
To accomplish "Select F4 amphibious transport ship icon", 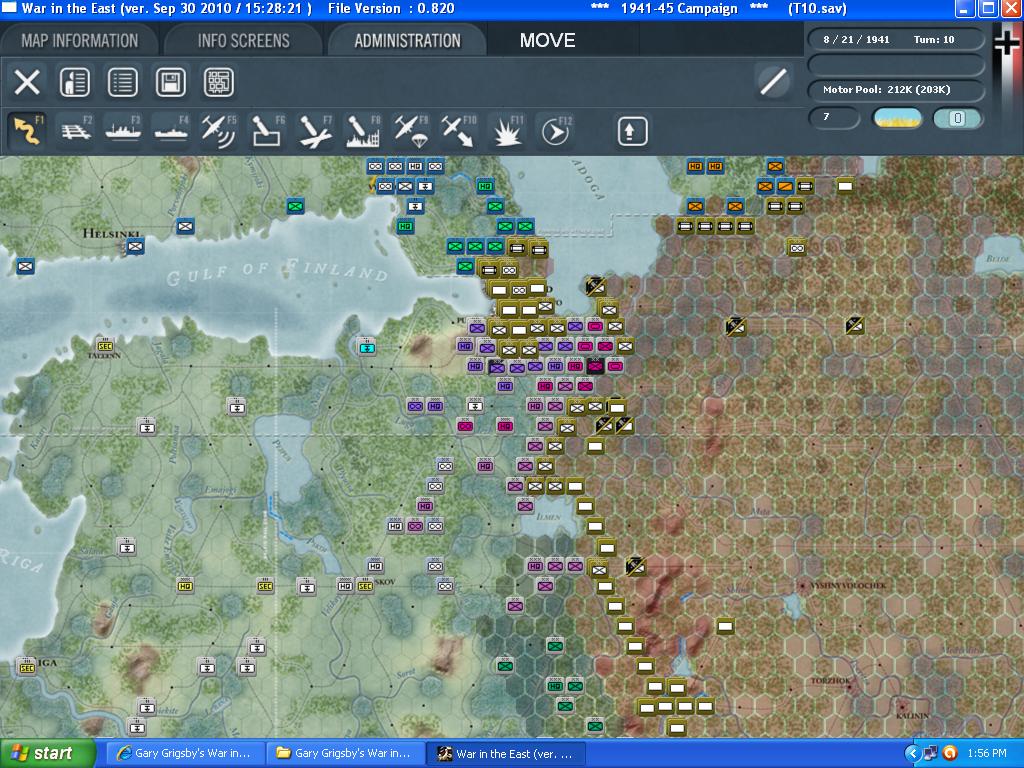I will pyautogui.click(x=171, y=131).
